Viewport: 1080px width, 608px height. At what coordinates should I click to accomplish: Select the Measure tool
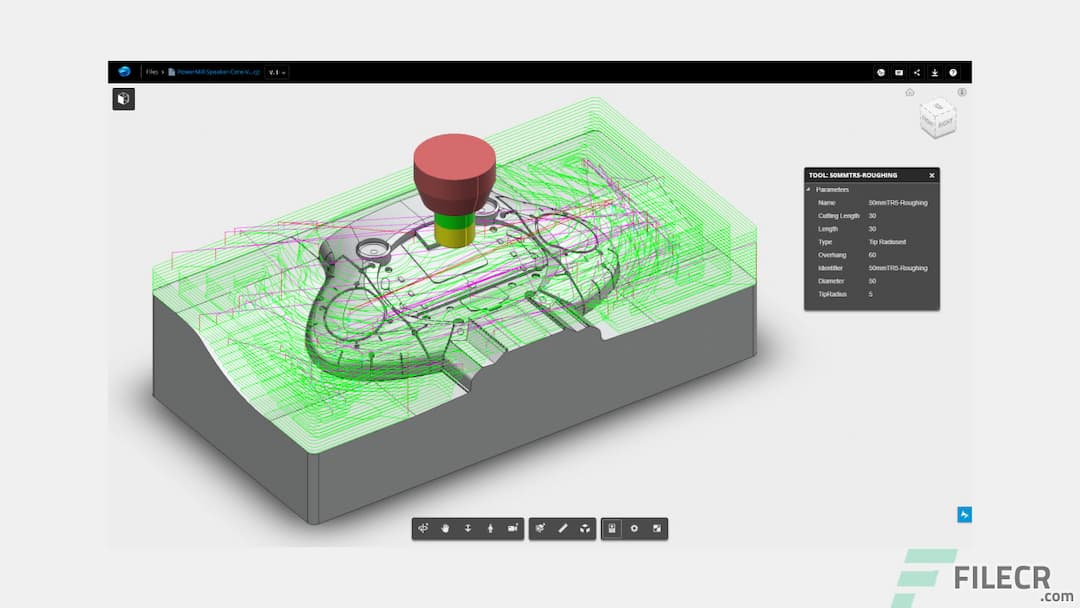pyautogui.click(x=565, y=529)
